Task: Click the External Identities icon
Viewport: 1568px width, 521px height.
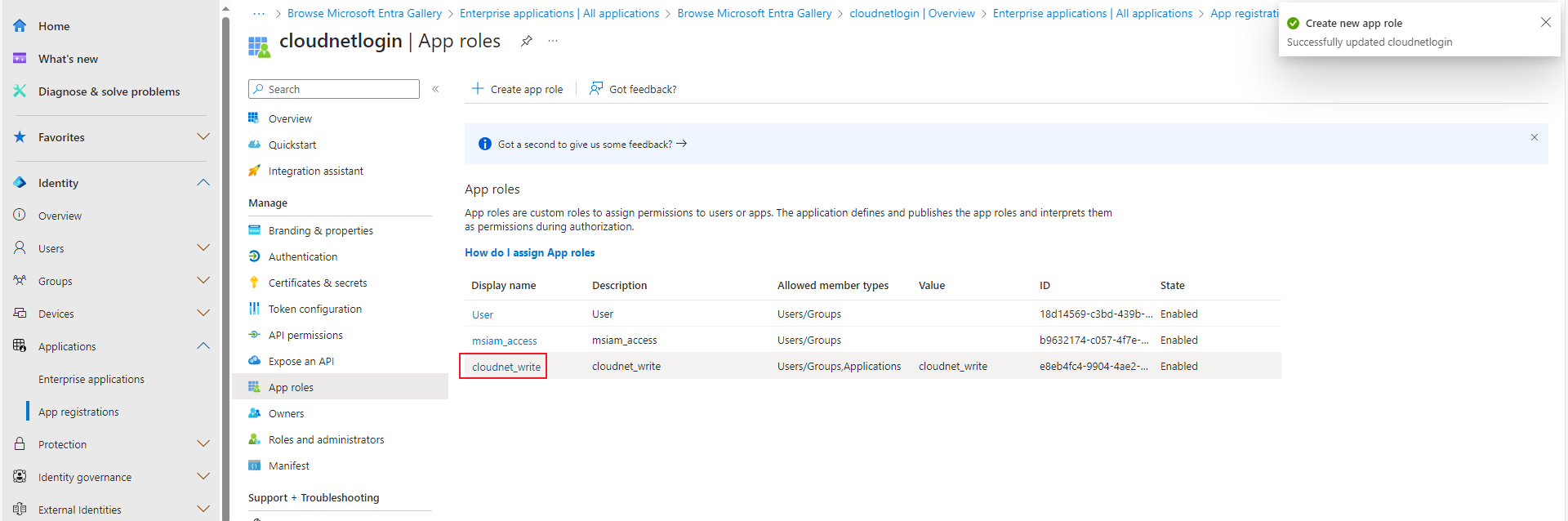Action: click(20, 510)
